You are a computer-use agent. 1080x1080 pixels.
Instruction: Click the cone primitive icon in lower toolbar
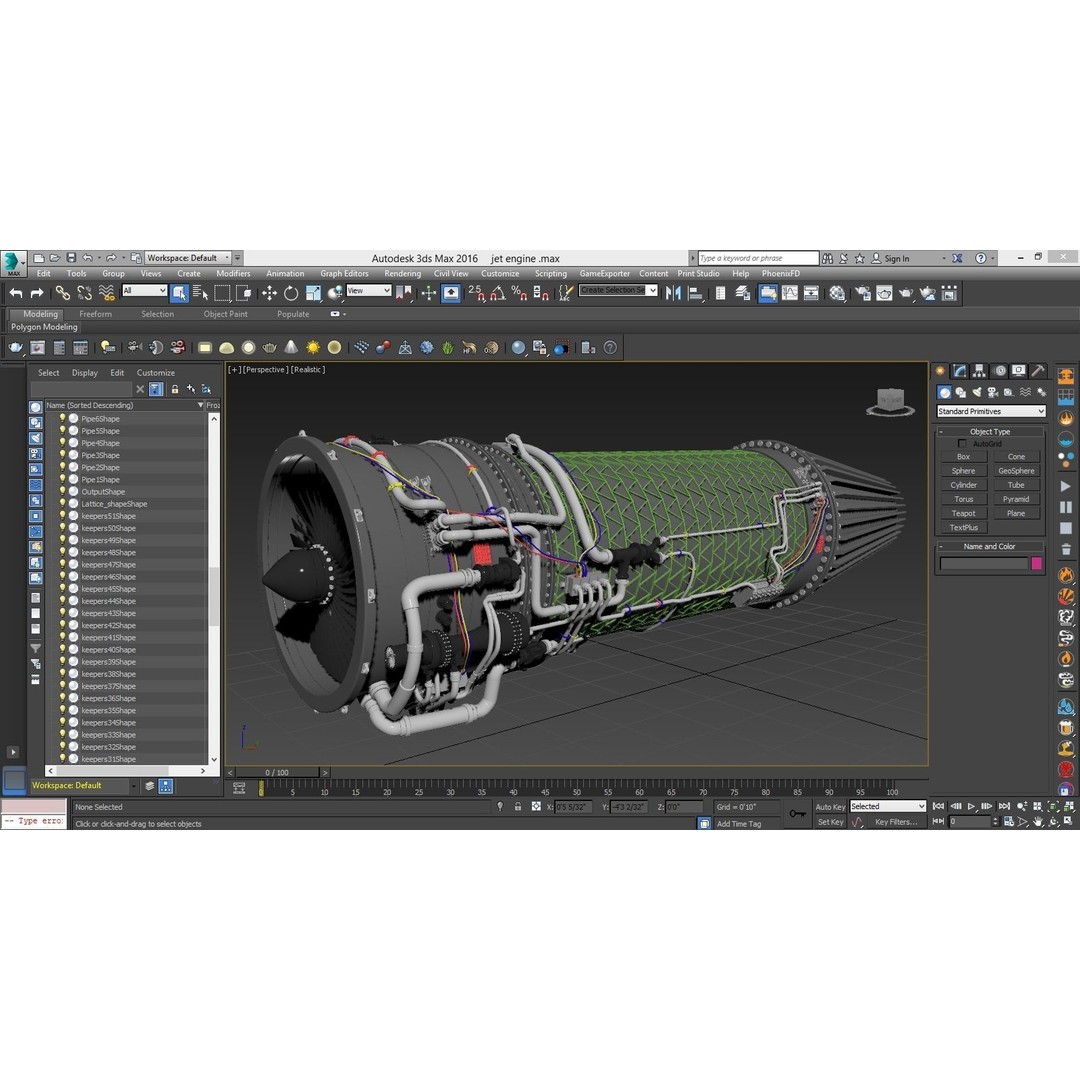tap(291, 347)
